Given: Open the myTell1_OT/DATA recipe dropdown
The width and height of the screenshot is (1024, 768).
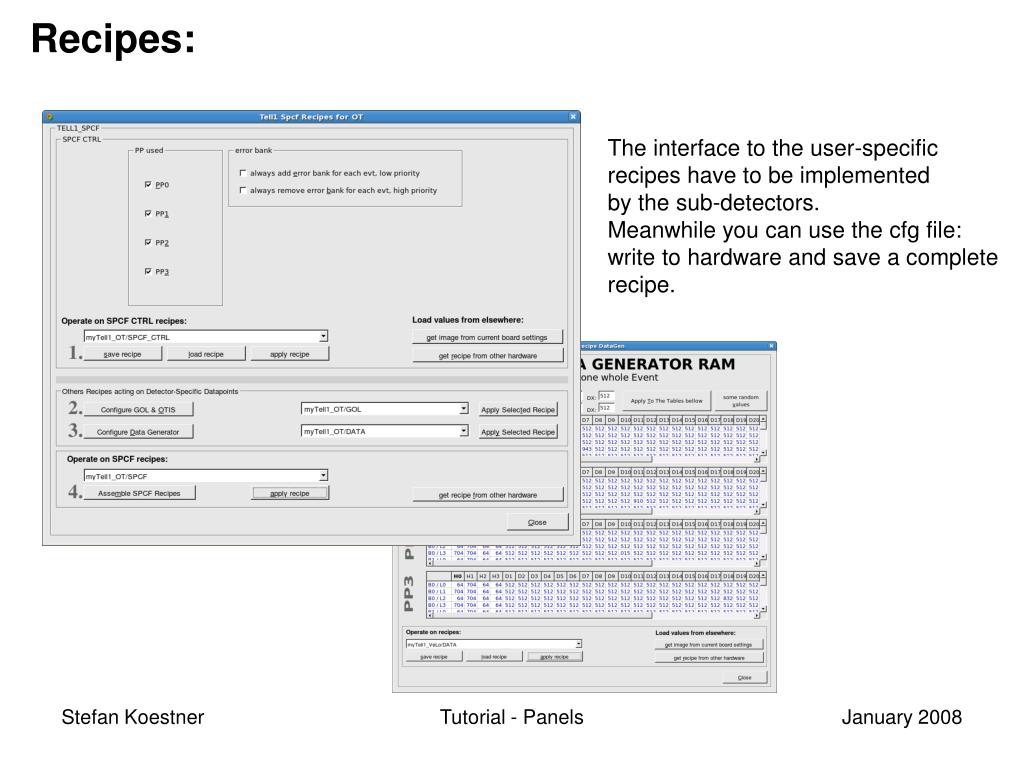Looking at the screenshot, I should 463,431.
